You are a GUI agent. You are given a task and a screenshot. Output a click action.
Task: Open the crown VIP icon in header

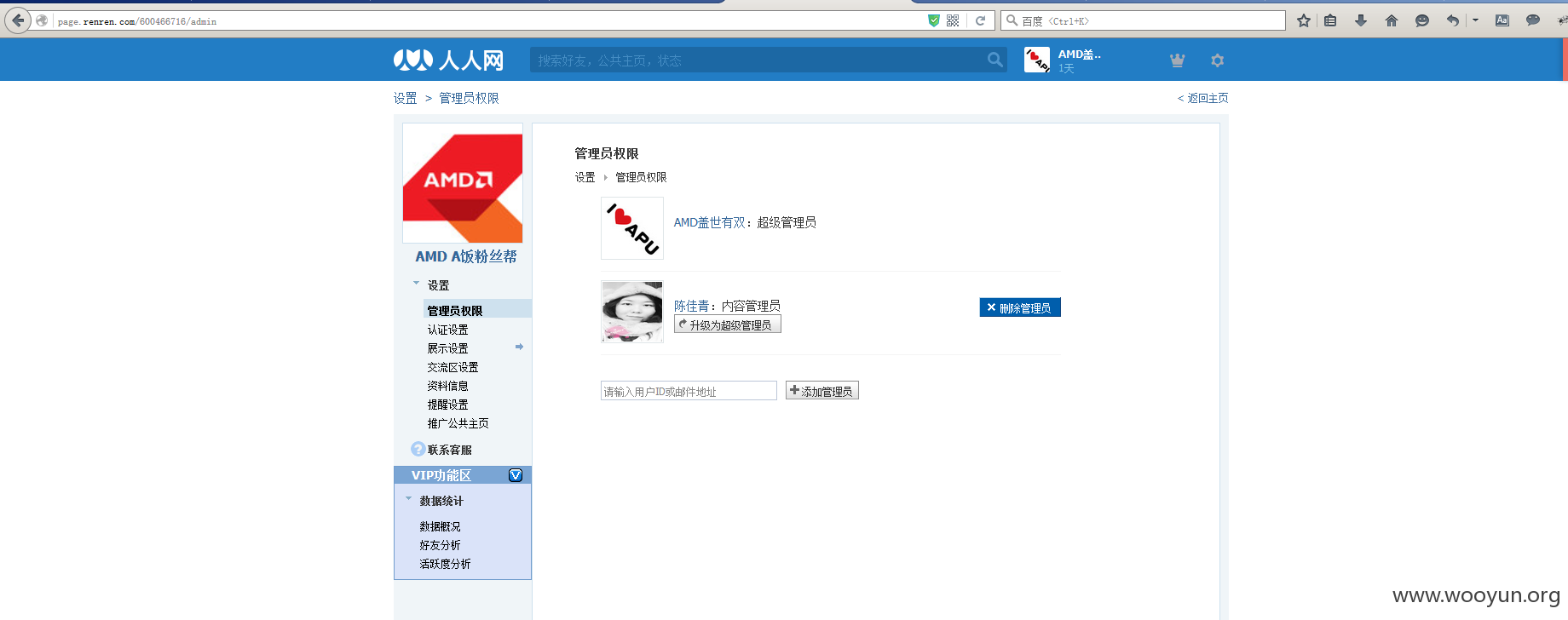1177,60
